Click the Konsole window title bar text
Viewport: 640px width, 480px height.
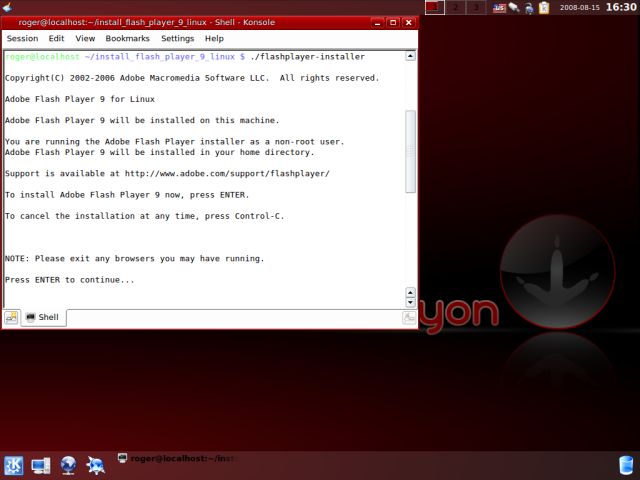(147, 22)
